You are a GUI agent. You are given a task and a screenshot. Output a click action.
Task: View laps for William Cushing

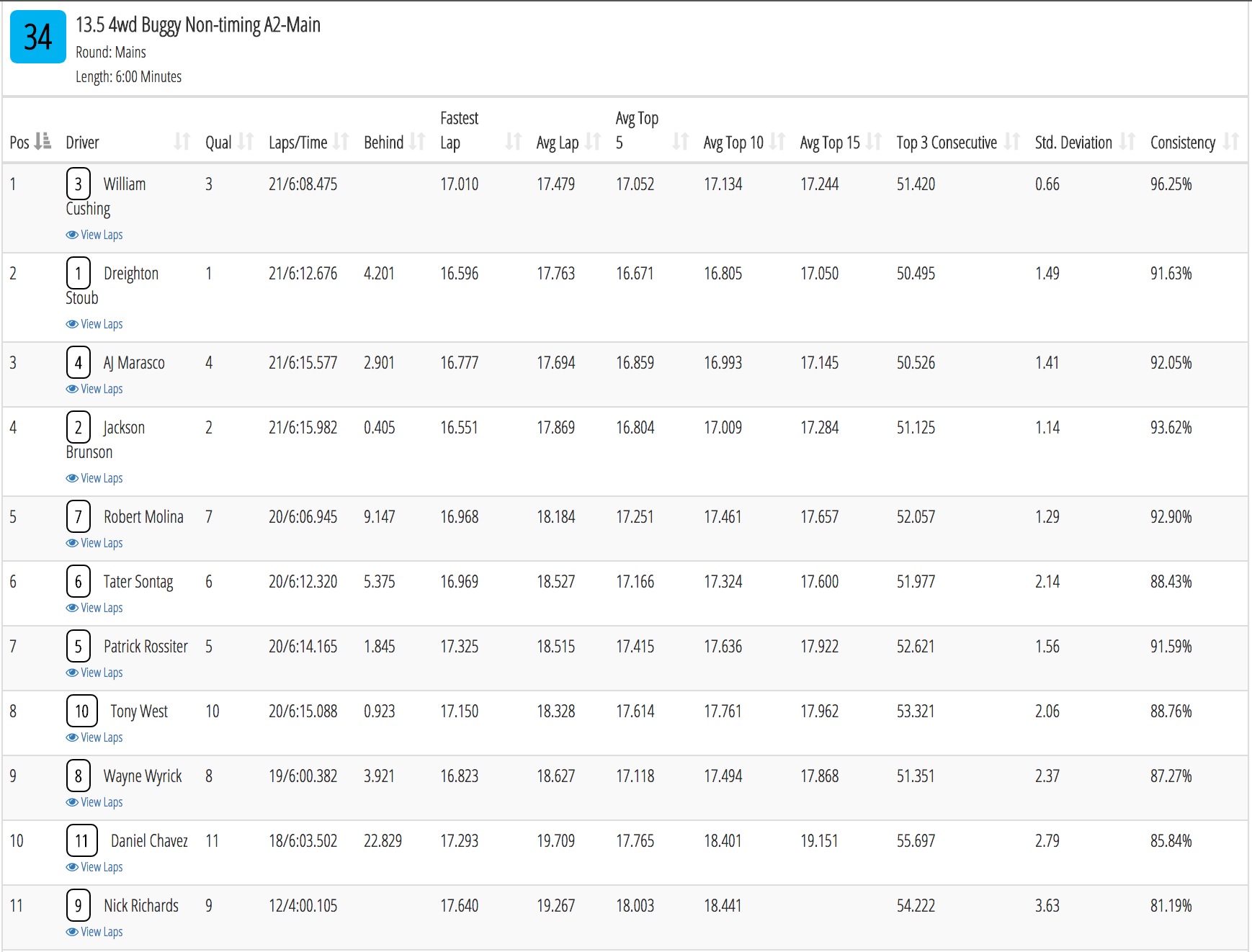click(x=94, y=235)
